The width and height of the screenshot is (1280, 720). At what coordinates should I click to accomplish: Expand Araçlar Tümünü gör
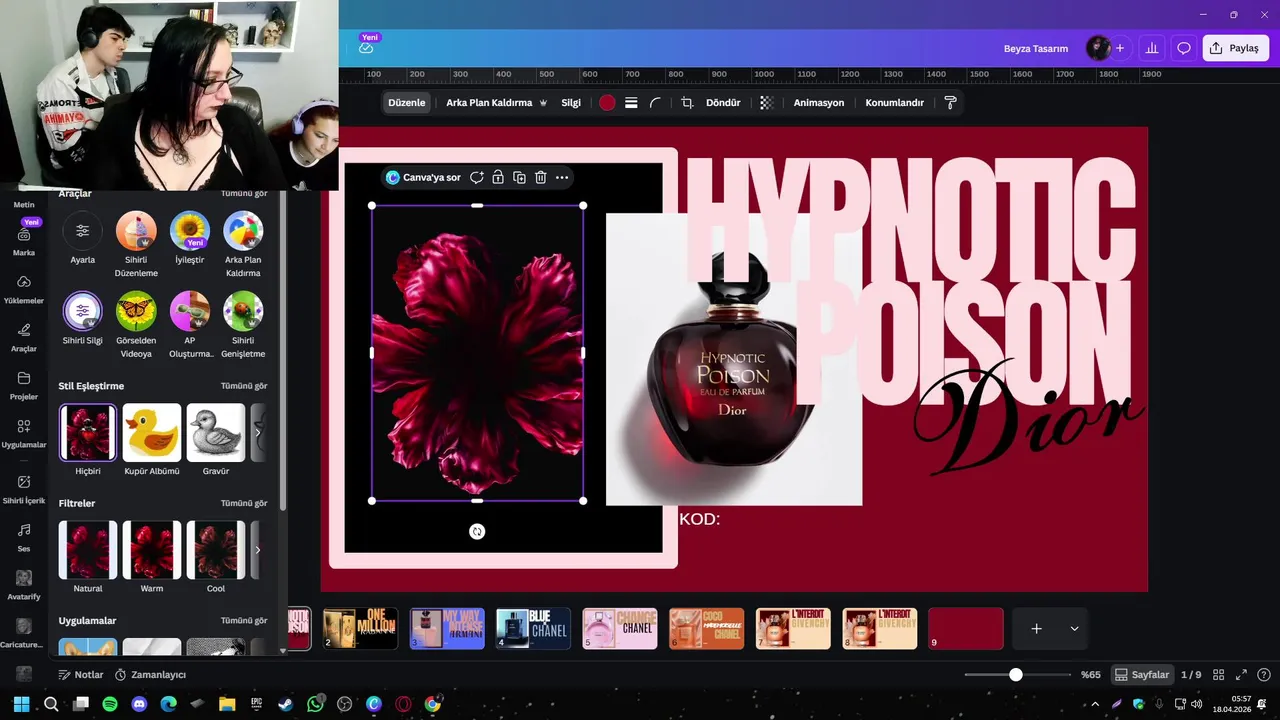point(244,193)
